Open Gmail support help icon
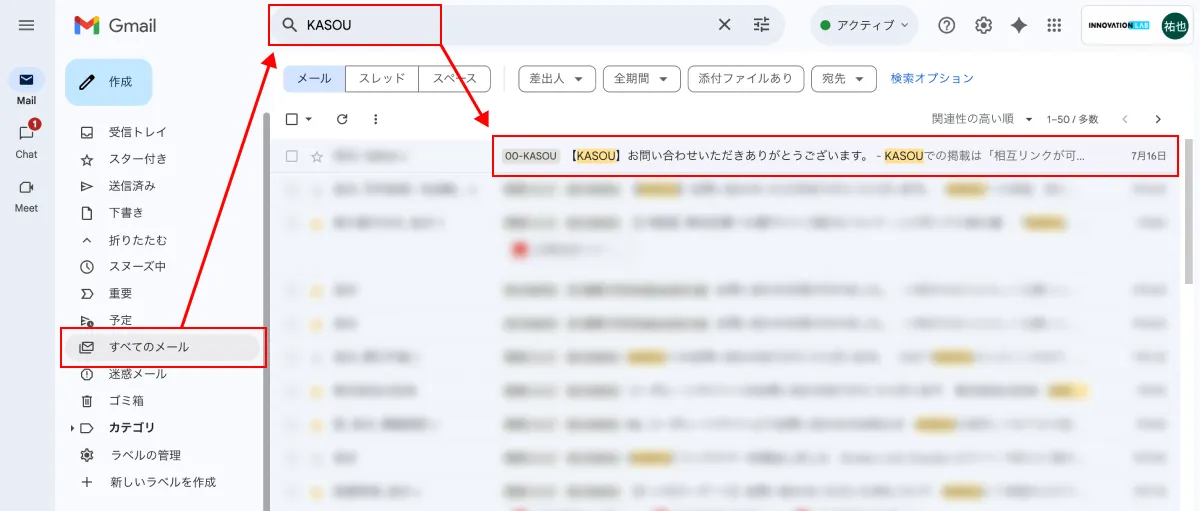1200x511 pixels. (946, 25)
